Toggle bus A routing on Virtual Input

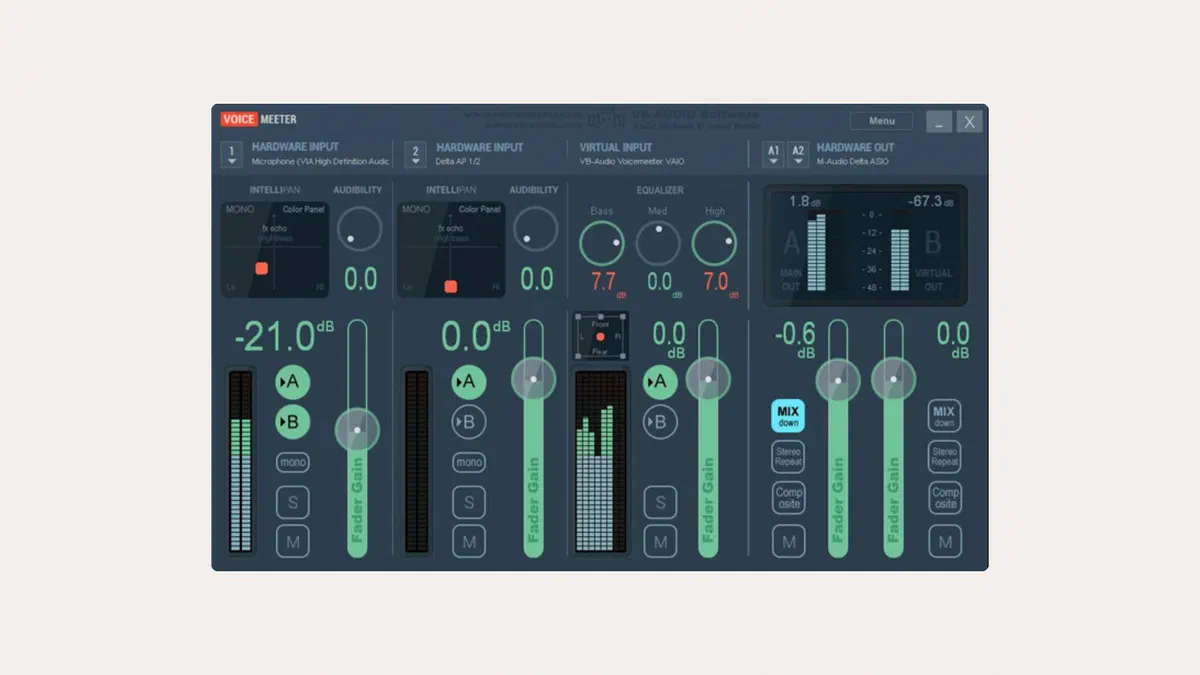660,381
